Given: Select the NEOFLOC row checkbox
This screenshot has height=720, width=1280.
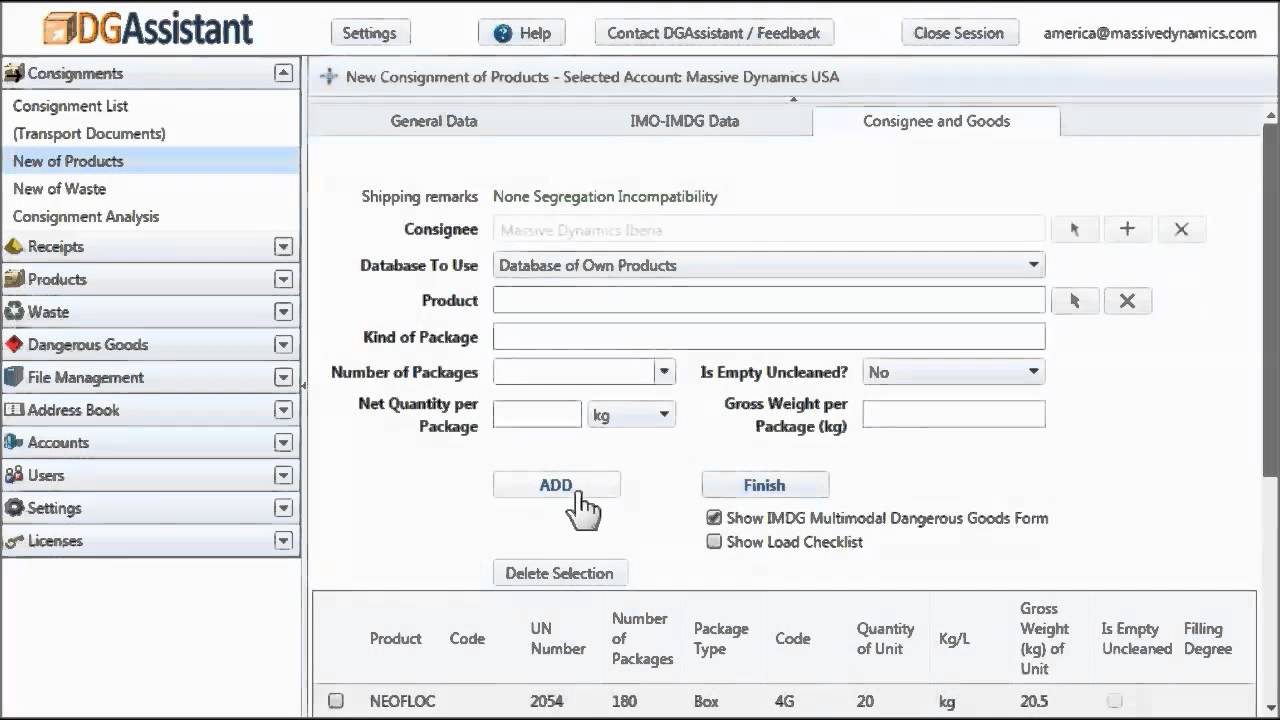Looking at the screenshot, I should (336, 701).
